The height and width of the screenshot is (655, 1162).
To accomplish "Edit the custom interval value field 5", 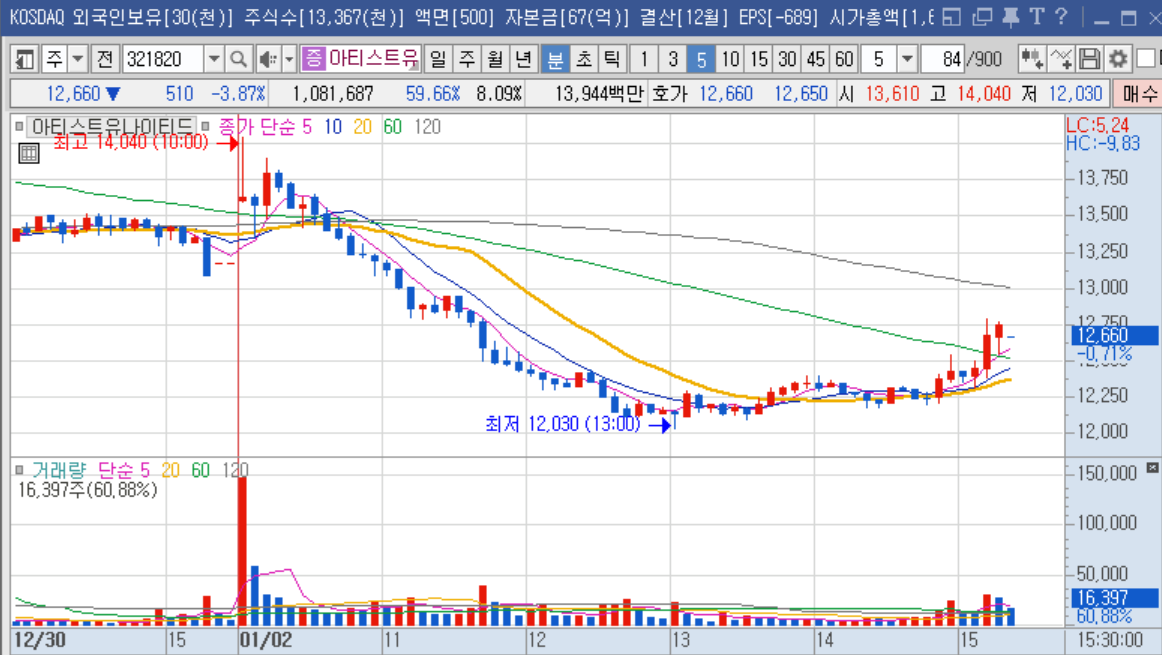I will tap(879, 59).
